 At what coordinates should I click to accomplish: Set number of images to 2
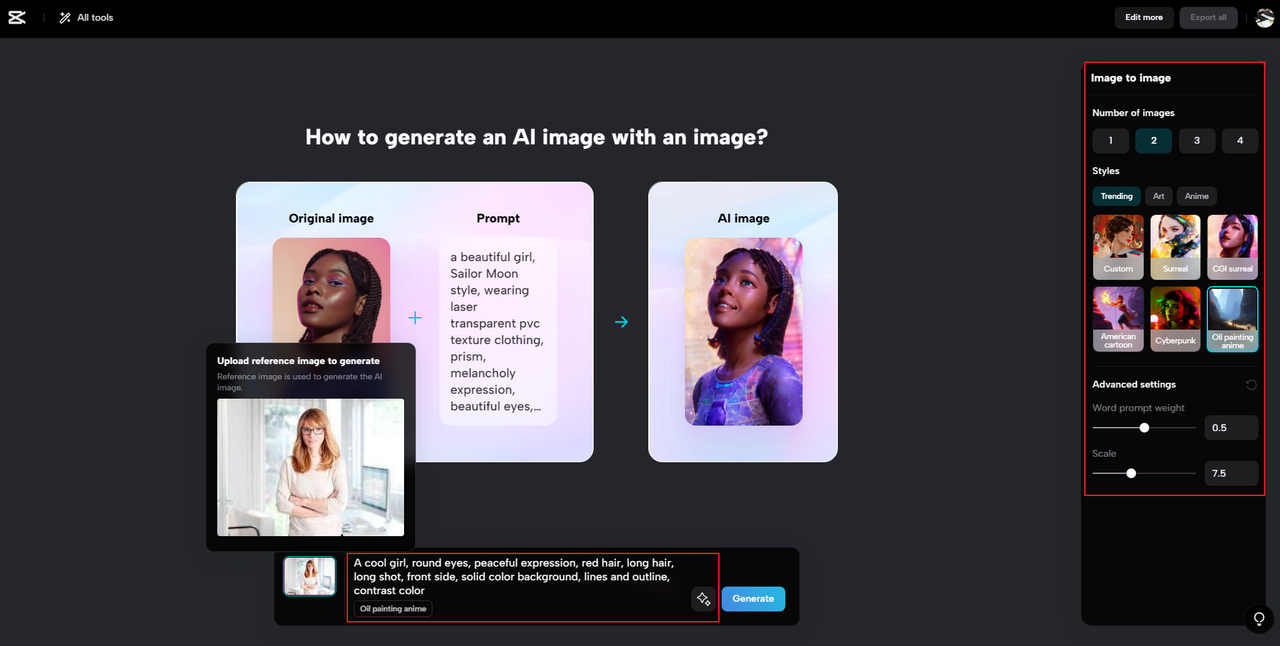pos(1153,141)
